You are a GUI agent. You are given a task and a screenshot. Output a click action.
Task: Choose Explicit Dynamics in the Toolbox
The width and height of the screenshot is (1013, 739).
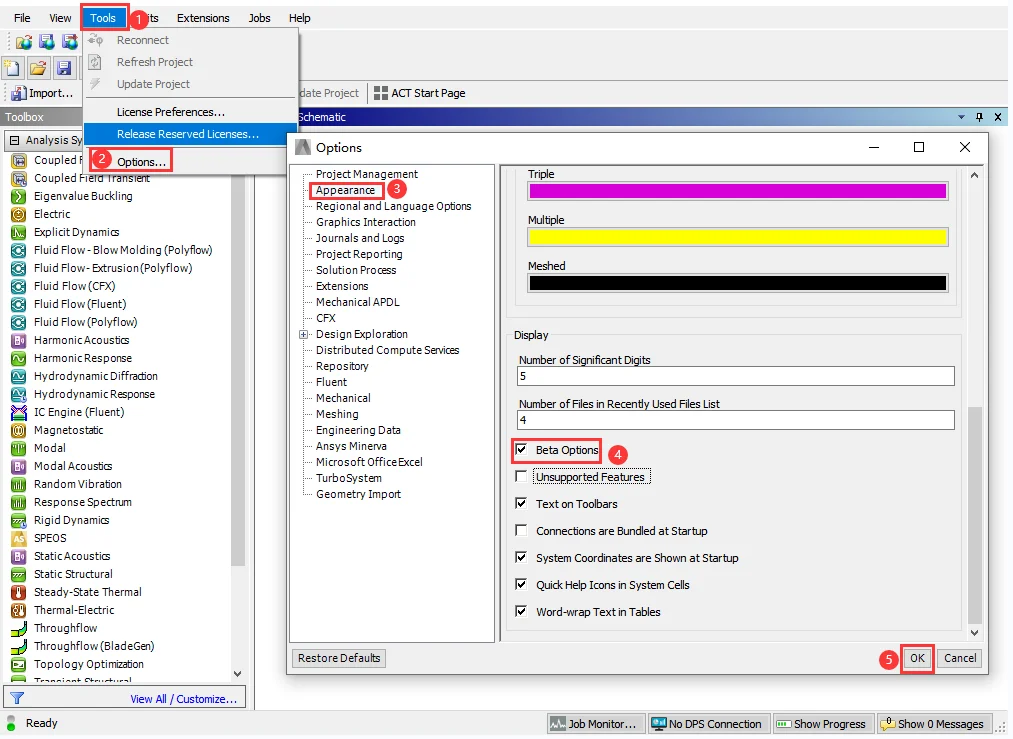(76, 233)
